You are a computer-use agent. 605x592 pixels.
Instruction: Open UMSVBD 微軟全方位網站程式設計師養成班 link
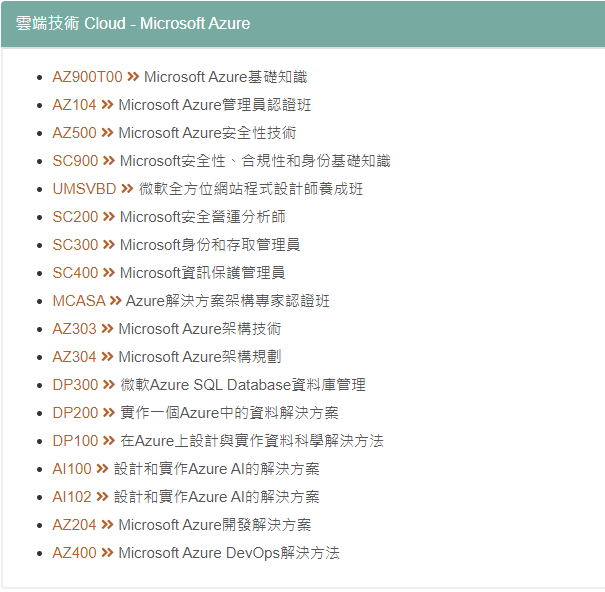point(208,189)
